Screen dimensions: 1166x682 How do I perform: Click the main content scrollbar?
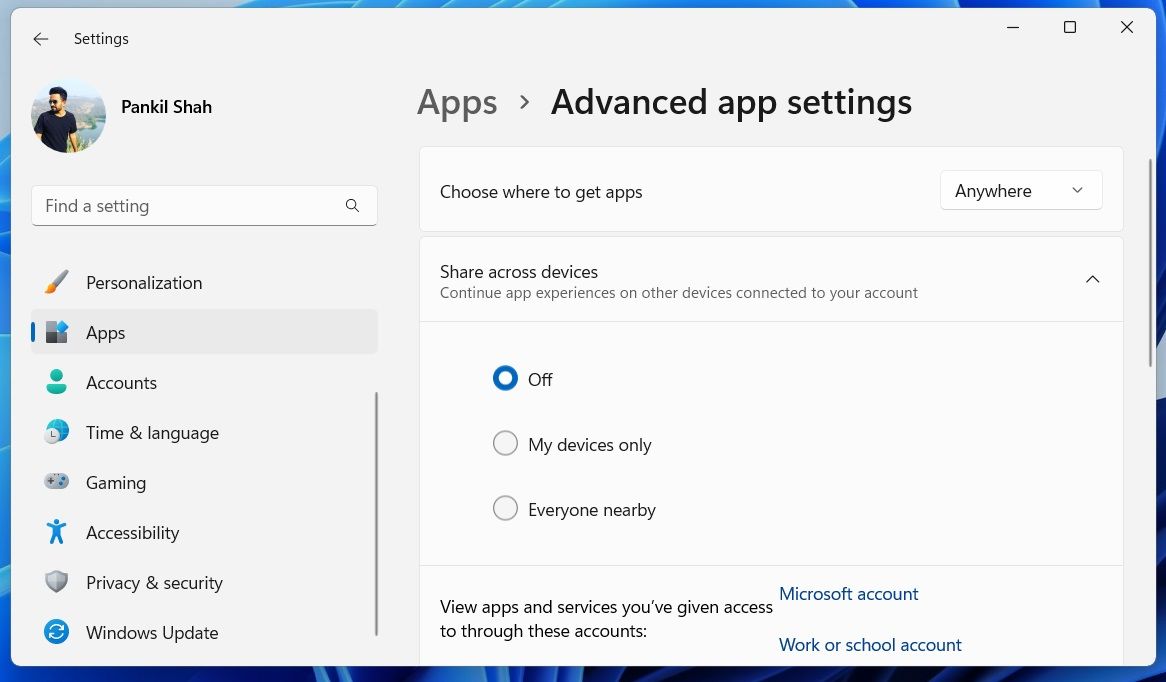point(1150,262)
